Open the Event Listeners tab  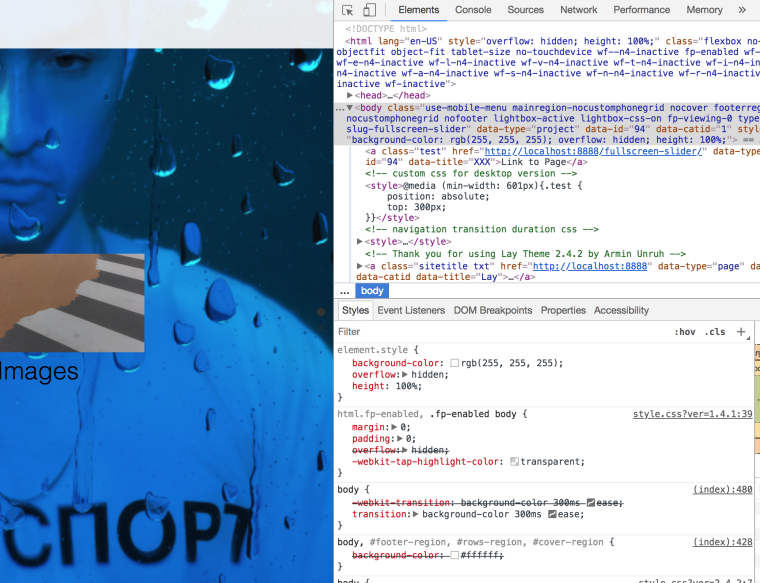coord(411,311)
